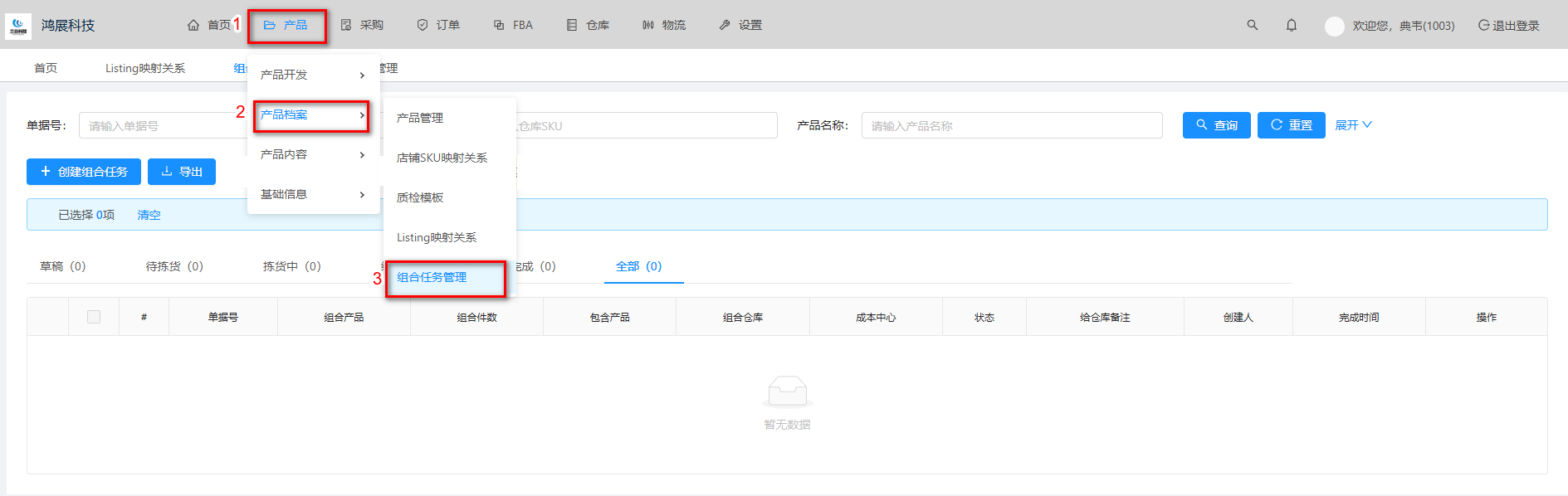Open the 仓库 warehouse menu
The width and height of the screenshot is (1568, 496).
(x=588, y=25)
